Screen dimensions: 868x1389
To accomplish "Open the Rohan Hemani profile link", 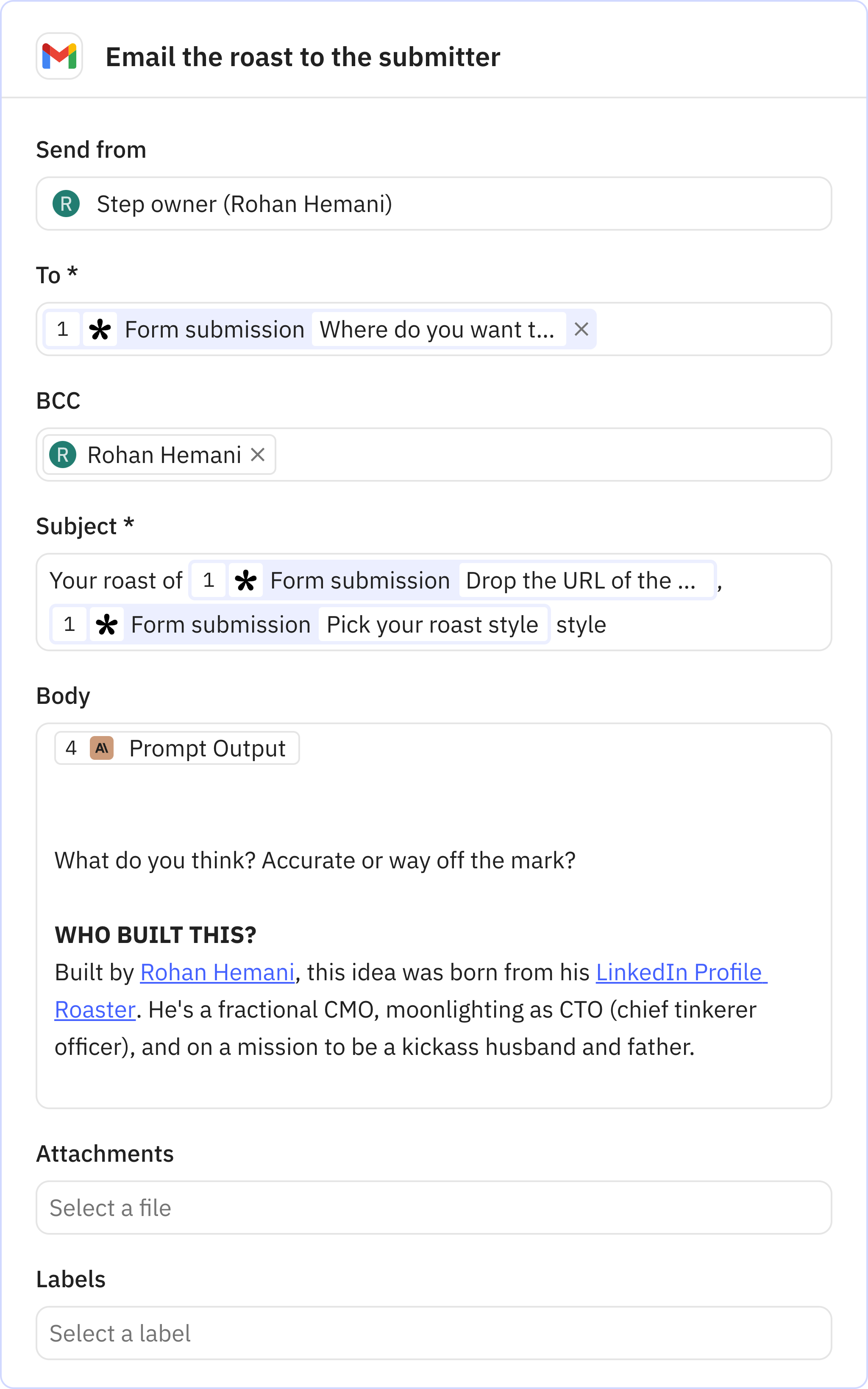I will [x=217, y=972].
